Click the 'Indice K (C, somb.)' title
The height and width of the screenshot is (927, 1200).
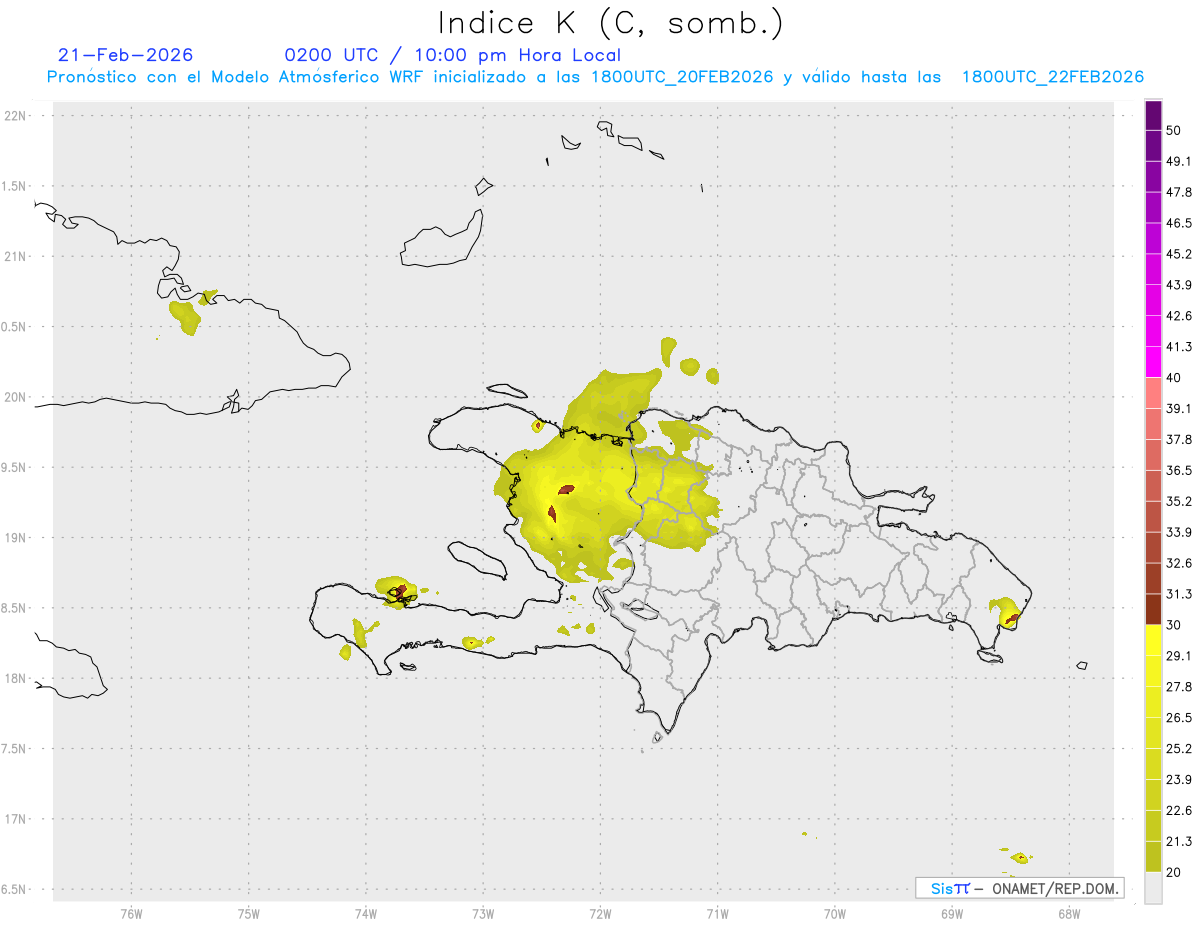pos(610,22)
